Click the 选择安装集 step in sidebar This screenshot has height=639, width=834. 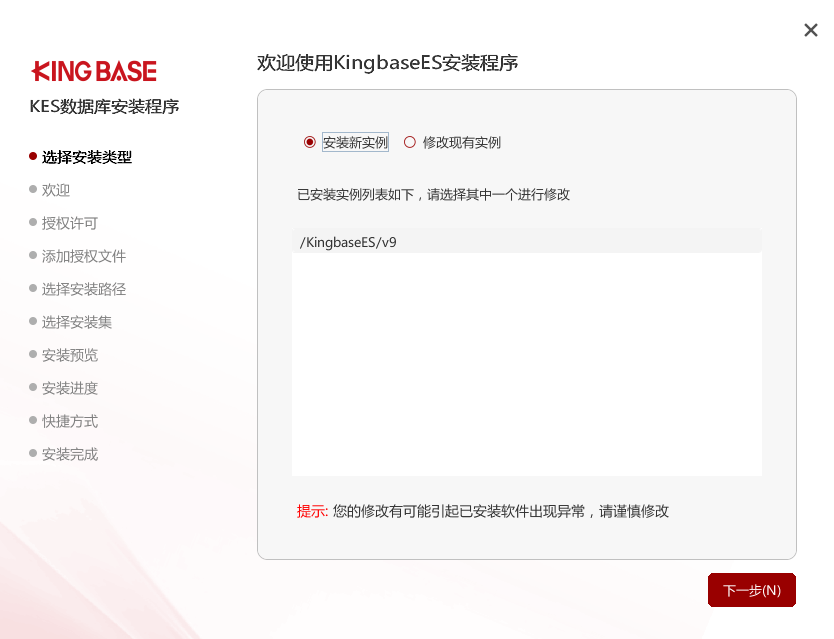click(x=77, y=322)
